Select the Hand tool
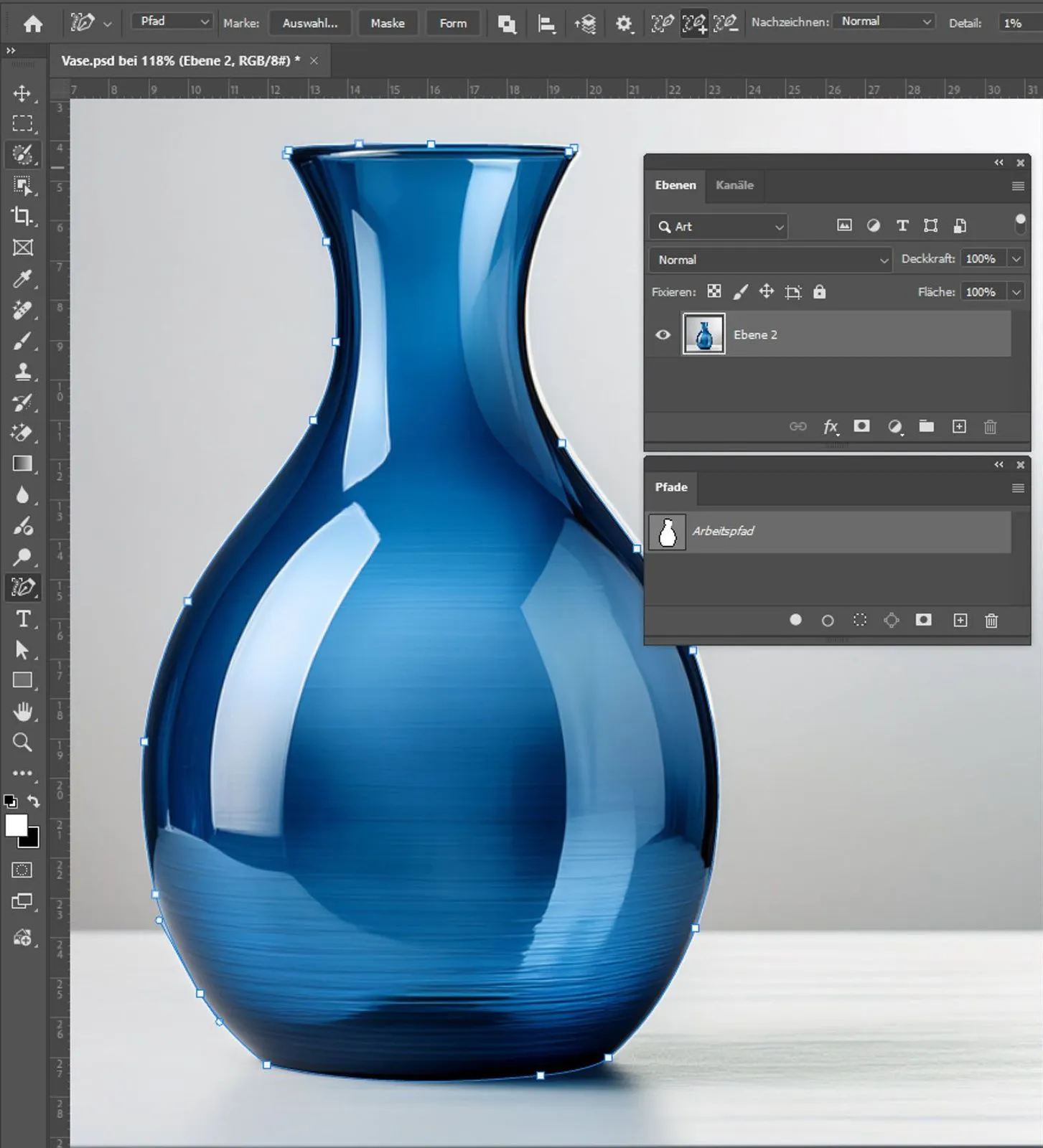 (x=22, y=712)
